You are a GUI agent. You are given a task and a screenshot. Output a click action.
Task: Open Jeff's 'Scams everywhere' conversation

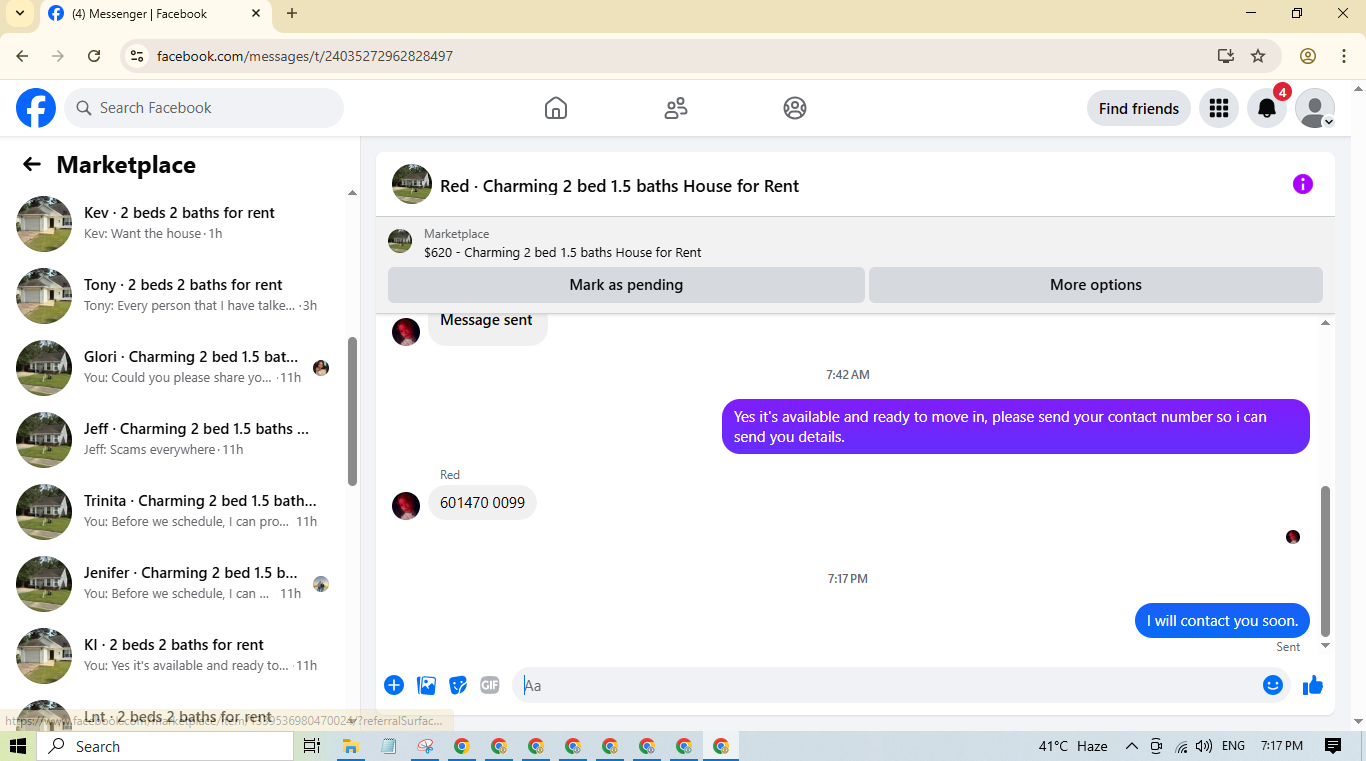(x=178, y=439)
